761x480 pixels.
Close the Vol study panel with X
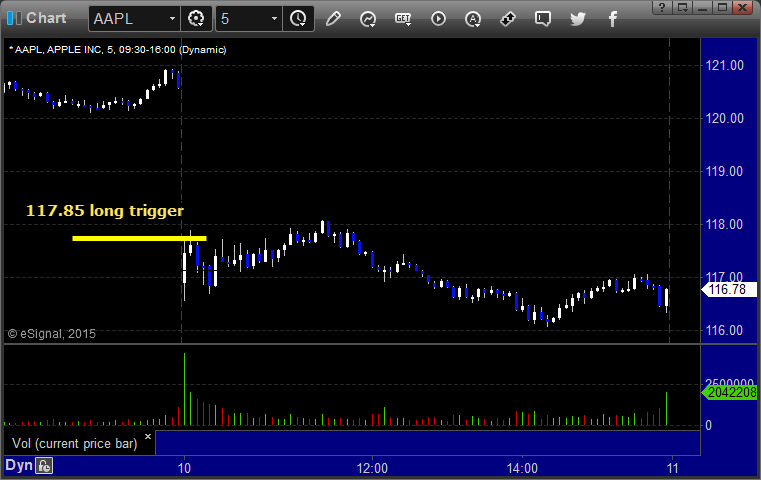pyautogui.click(x=148, y=437)
